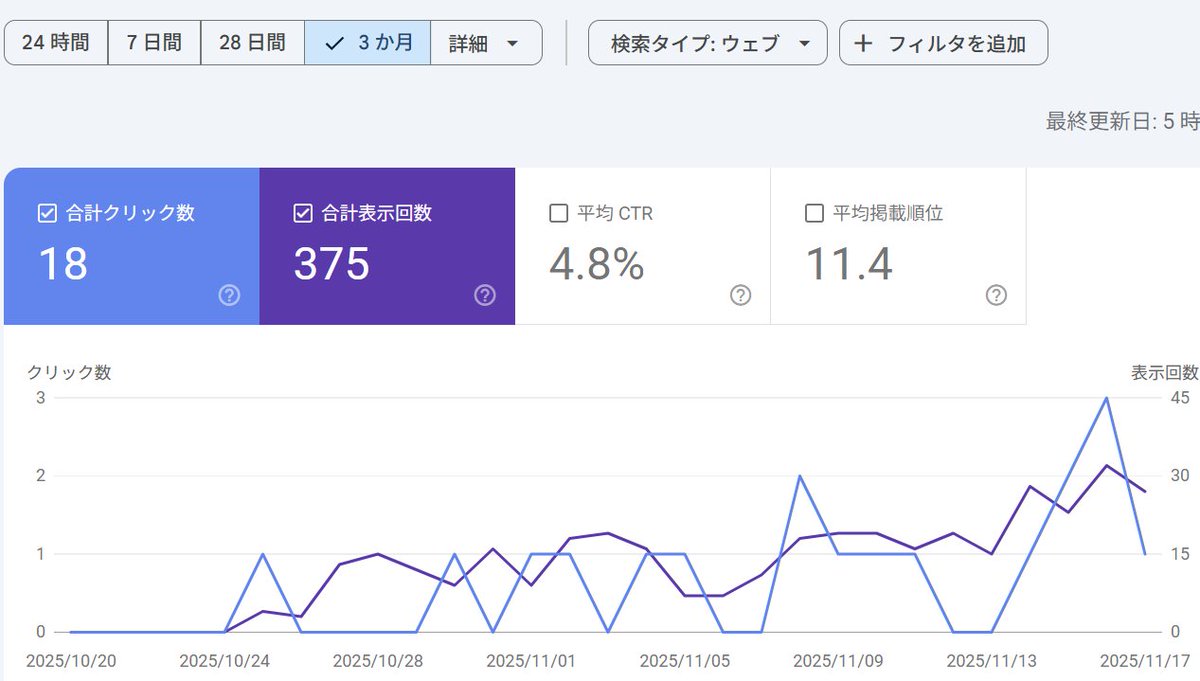
Task: Click the average CTR value 4.8%
Action: tap(596, 264)
